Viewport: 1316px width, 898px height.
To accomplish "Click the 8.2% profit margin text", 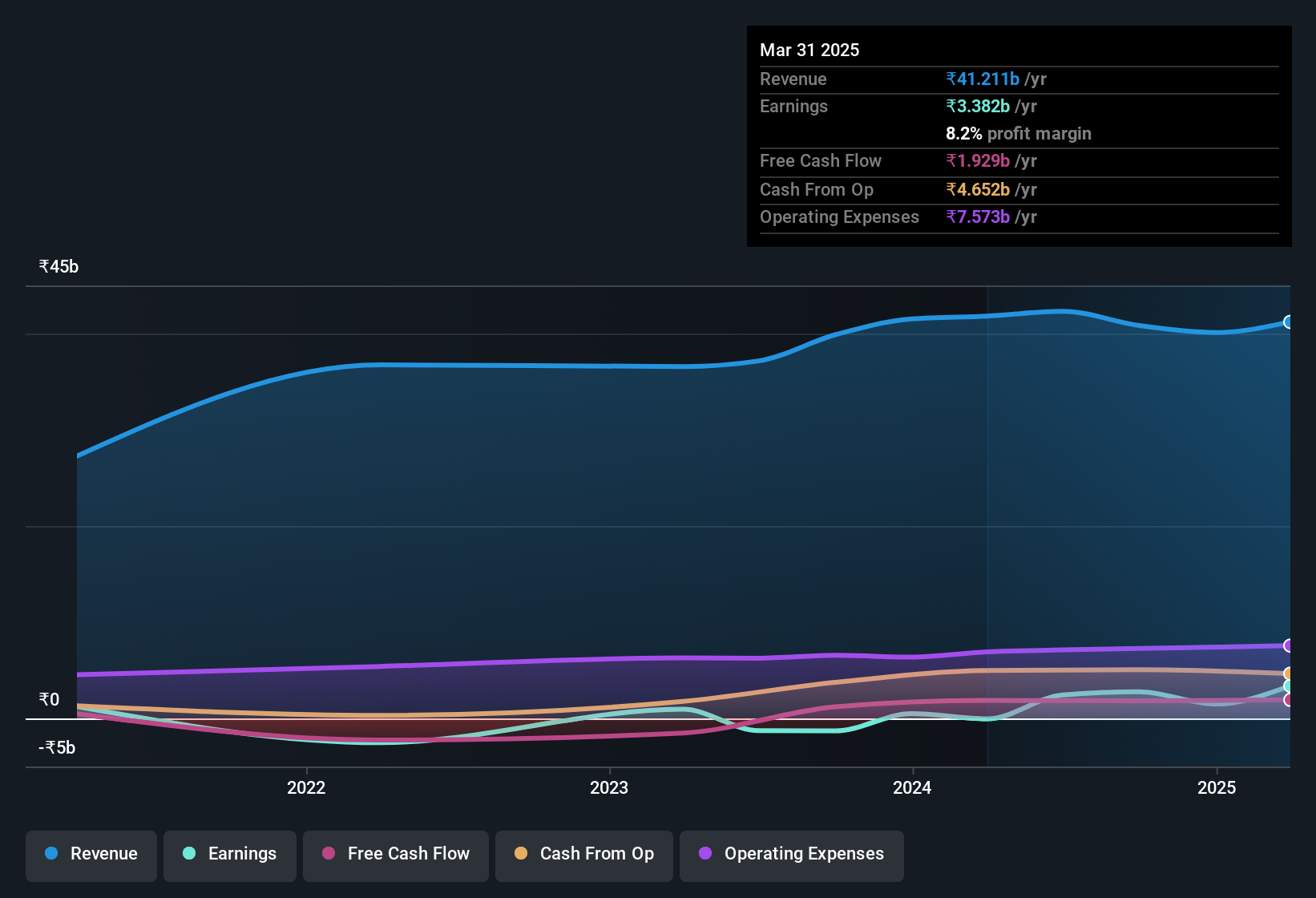I will coord(1019,133).
